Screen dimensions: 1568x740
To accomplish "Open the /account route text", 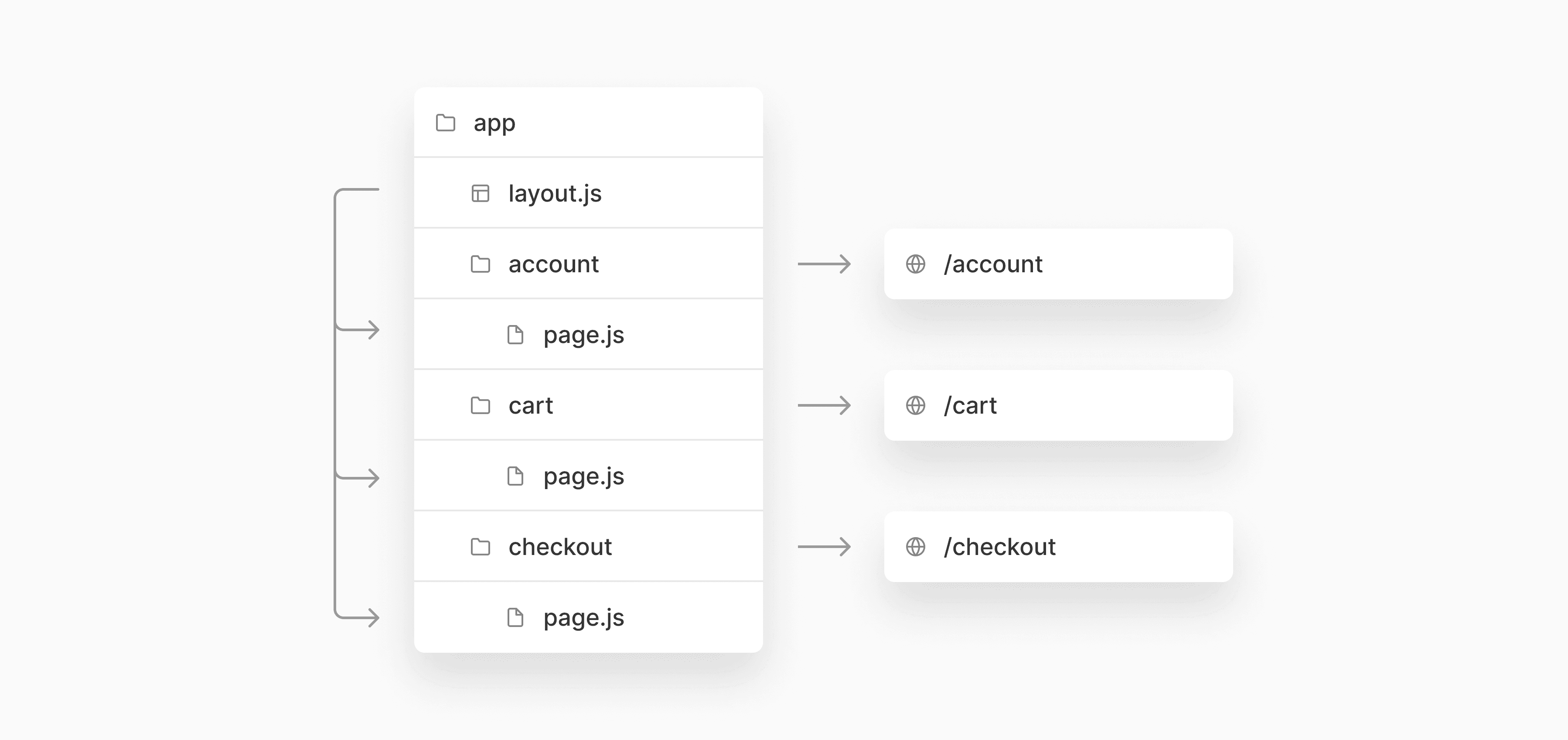I will pyautogui.click(x=993, y=264).
